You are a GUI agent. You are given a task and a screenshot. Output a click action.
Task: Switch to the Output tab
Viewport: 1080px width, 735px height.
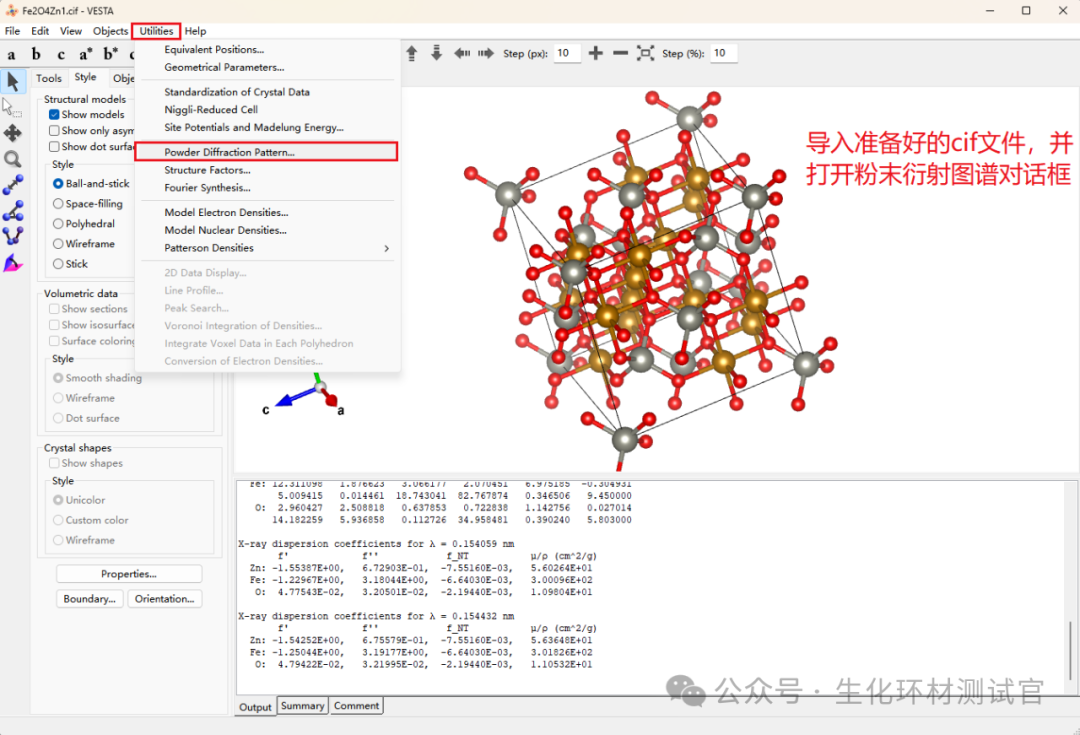255,707
